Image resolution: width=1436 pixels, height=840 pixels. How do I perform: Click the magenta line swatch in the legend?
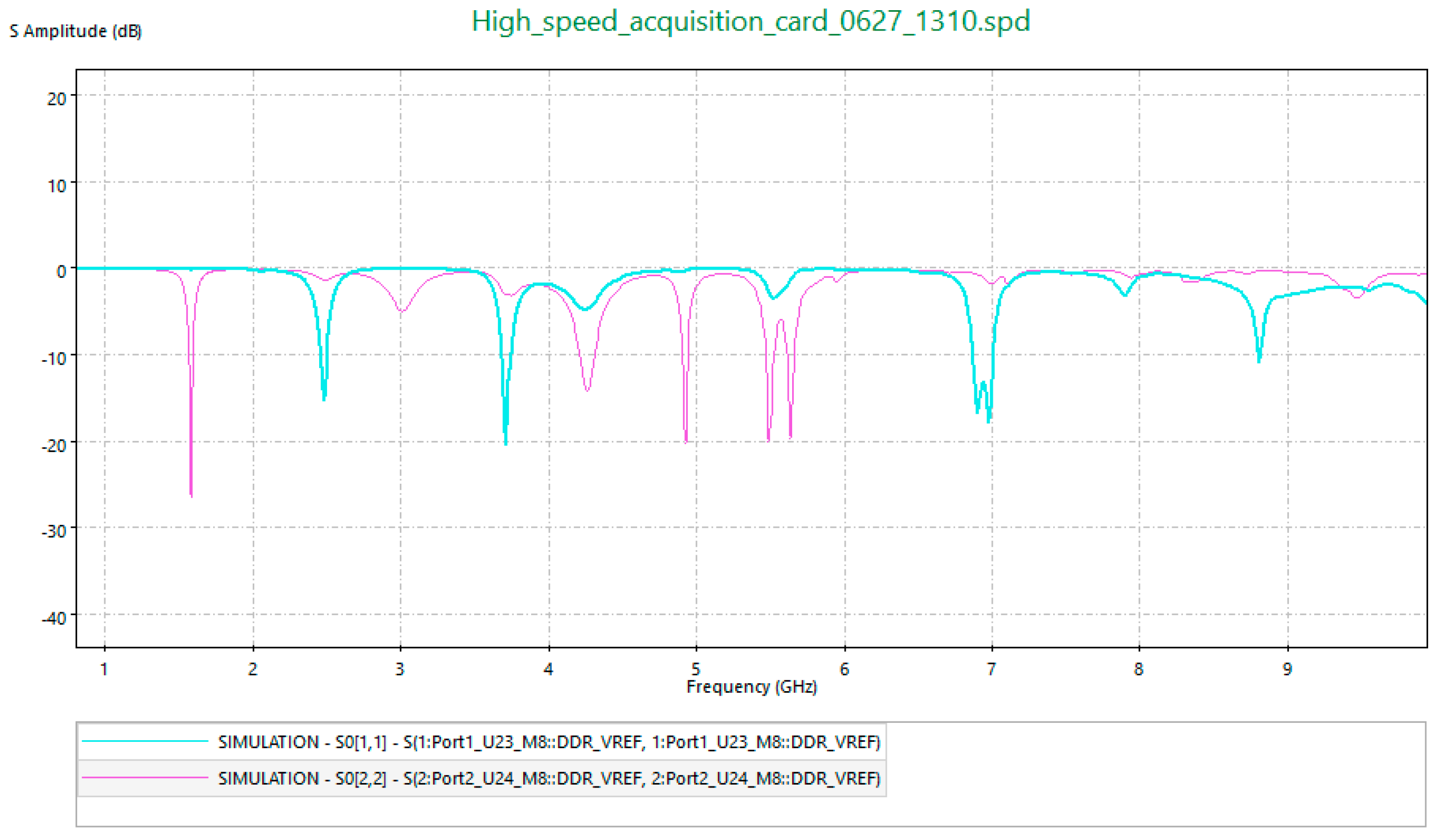tap(145, 777)
